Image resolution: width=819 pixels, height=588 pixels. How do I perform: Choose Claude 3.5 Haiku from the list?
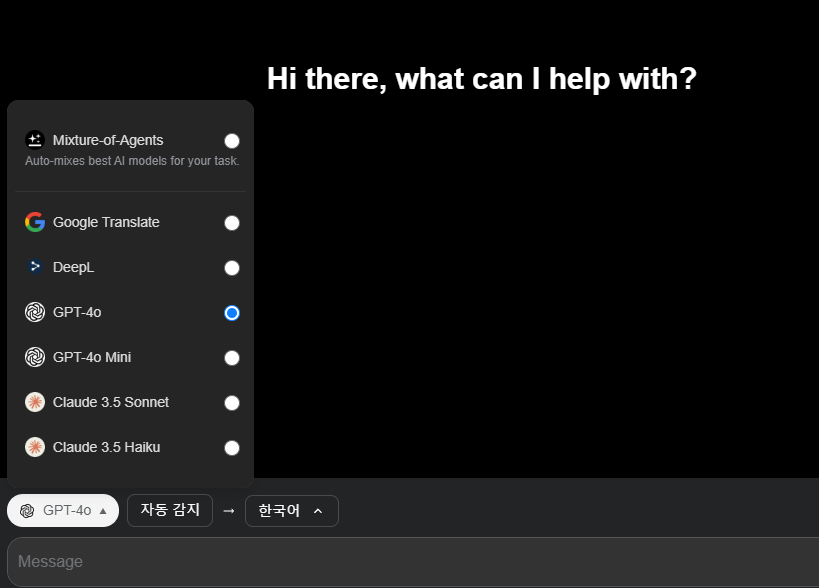107,446
